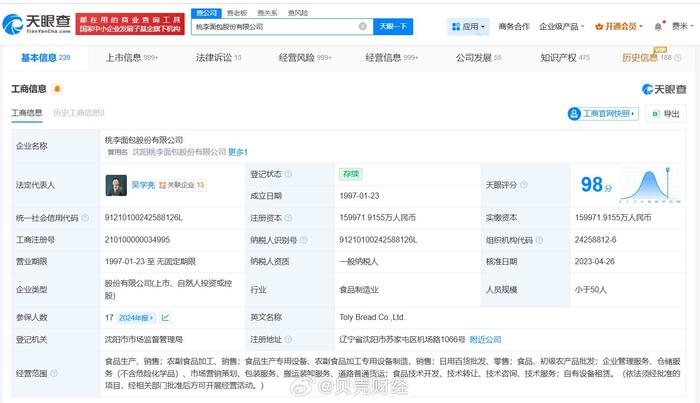The image size is (700, 403).
Task: Open the help icon next to 注册资本
Action: [x=288, y=218]
